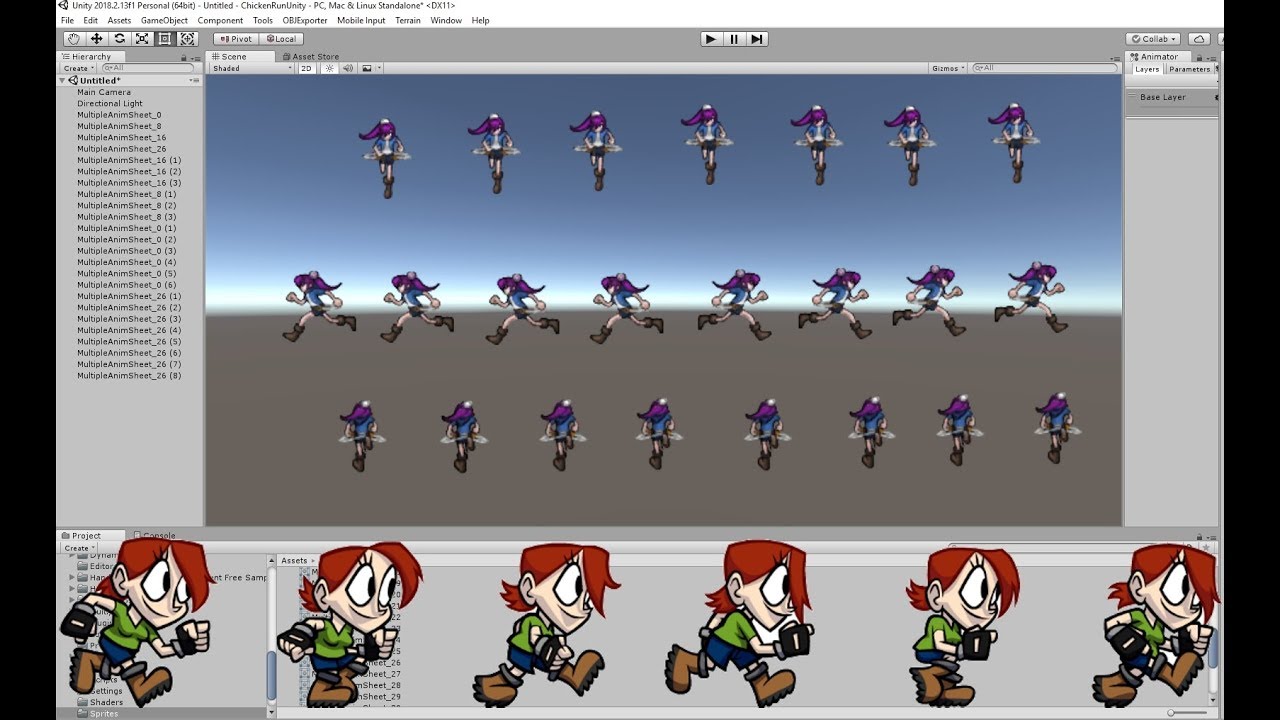
Task: Select the Move tool
Action: [x=96, y=39]
